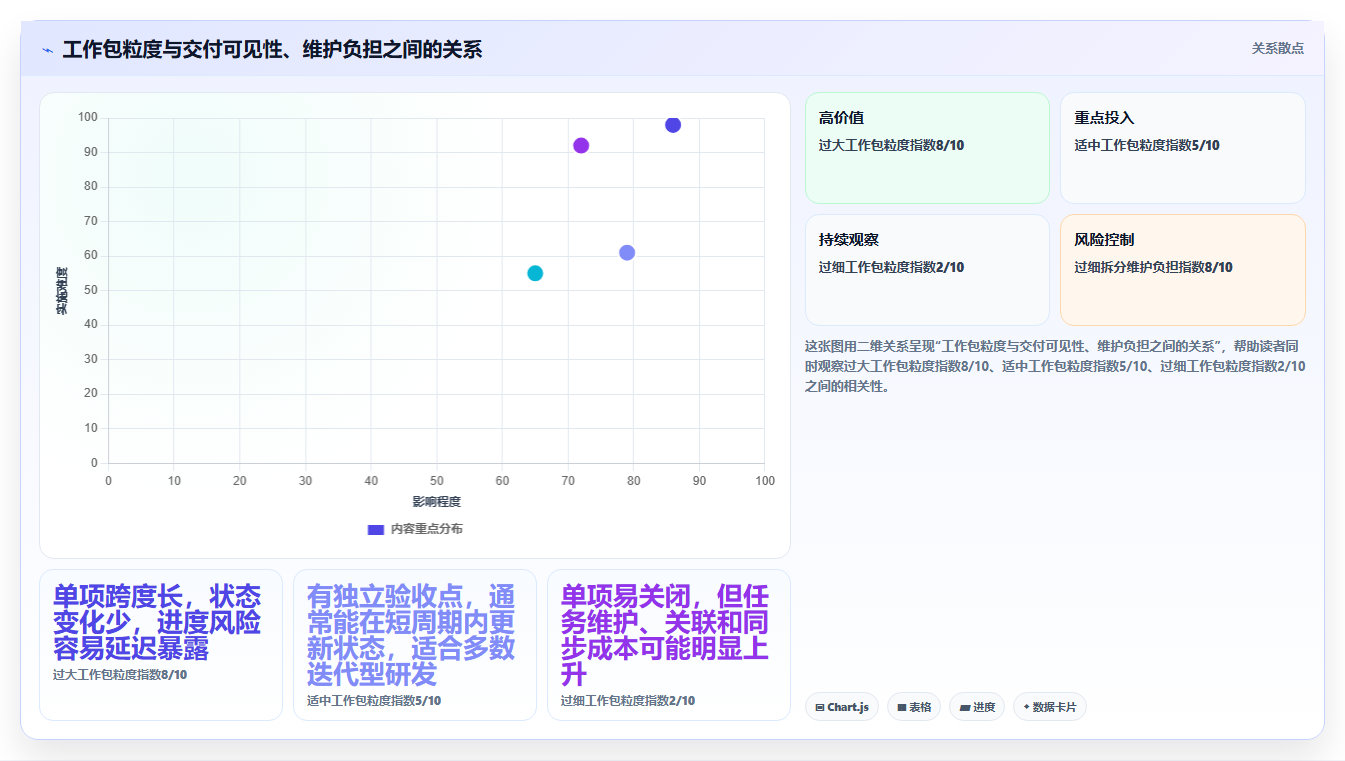Open the 高价值 card
This screenshot has height=761, width=1345.
[x=927, y=148]
